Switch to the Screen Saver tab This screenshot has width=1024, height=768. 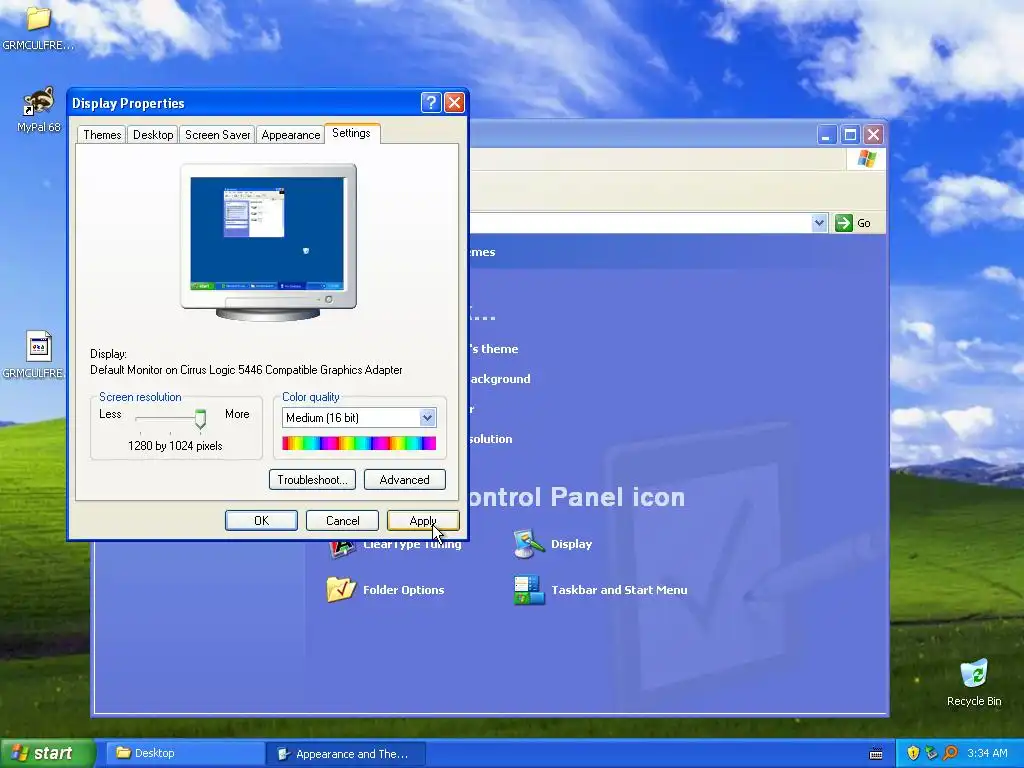[217, 135]
